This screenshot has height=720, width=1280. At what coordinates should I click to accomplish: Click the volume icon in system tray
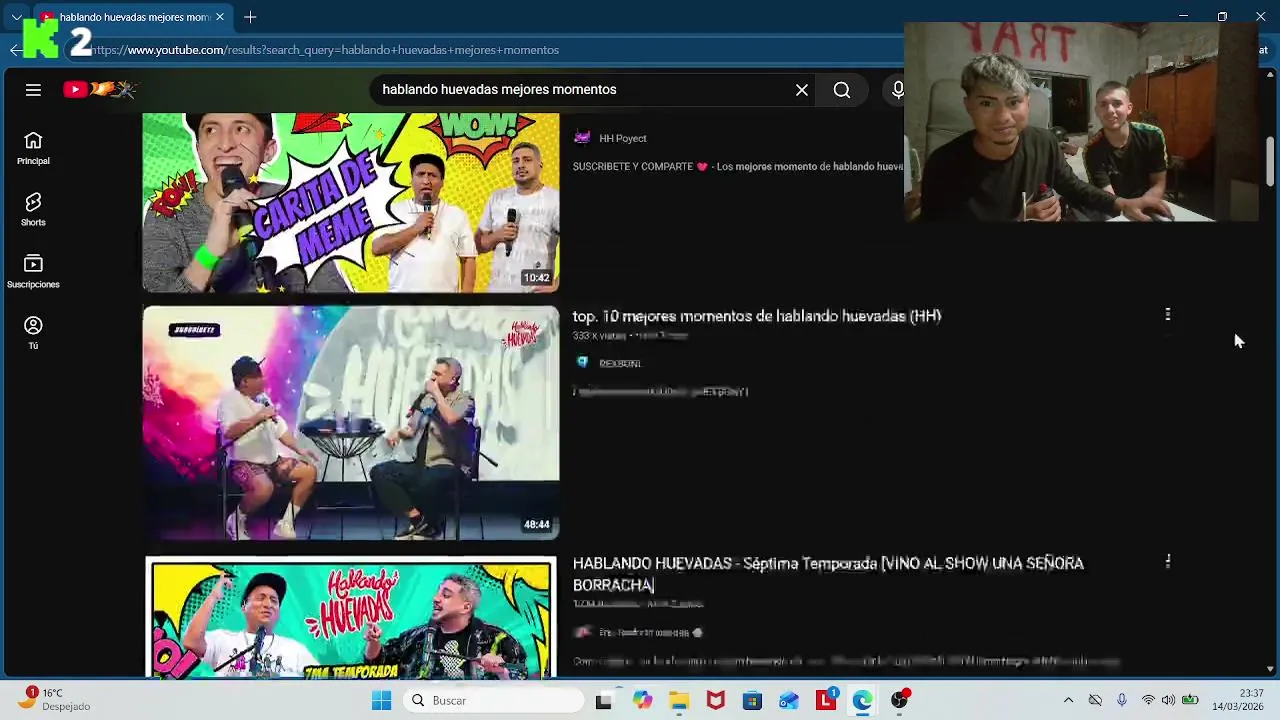point(1168,701)
